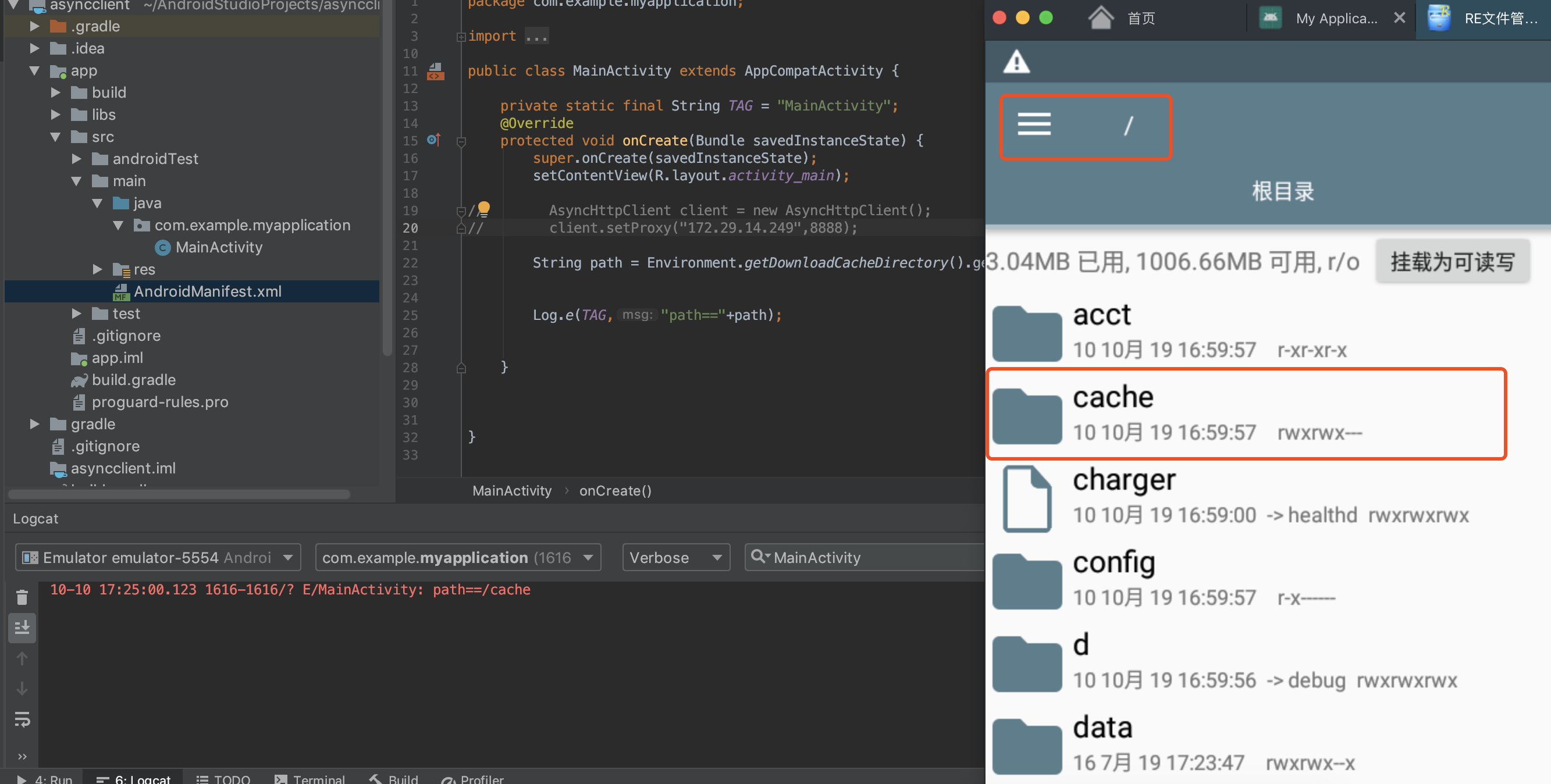Expand the libs folder
Viewport: 1551px width, 784px height.
56,115
